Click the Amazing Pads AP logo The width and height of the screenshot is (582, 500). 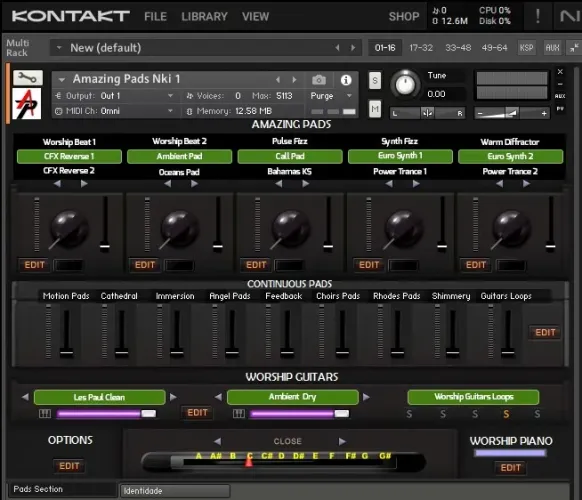(27, 104)
